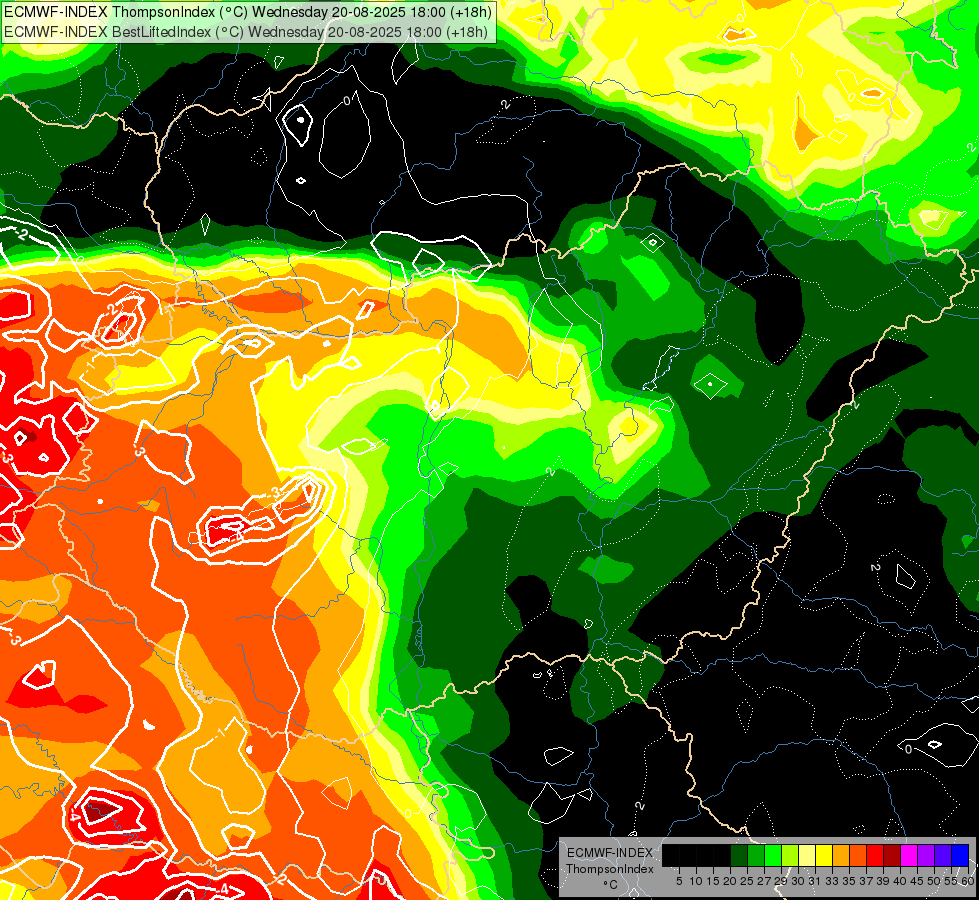Screen dimensions: 979x900
Task: Select the yellow-green 29-30 legend swatch
Action: [x=790, y=855]
